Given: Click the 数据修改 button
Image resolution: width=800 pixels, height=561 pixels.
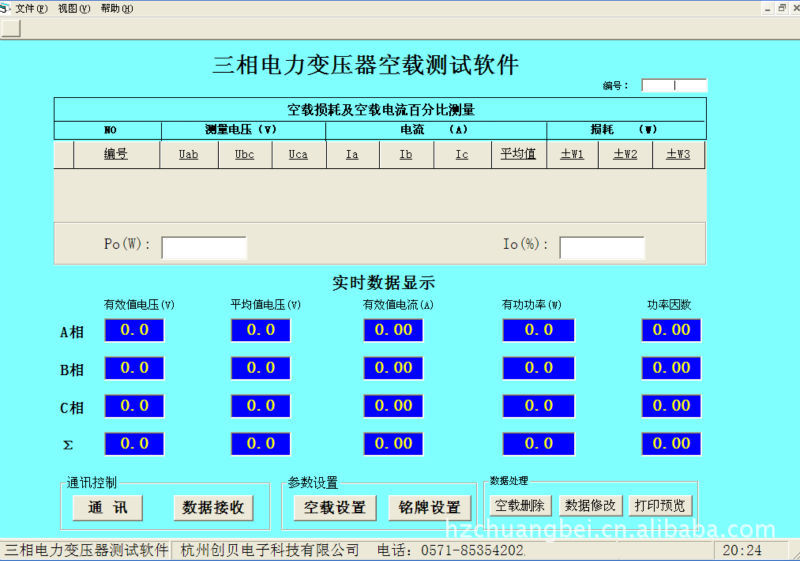Looking at the screenshot, I should [x=591, y=506].
